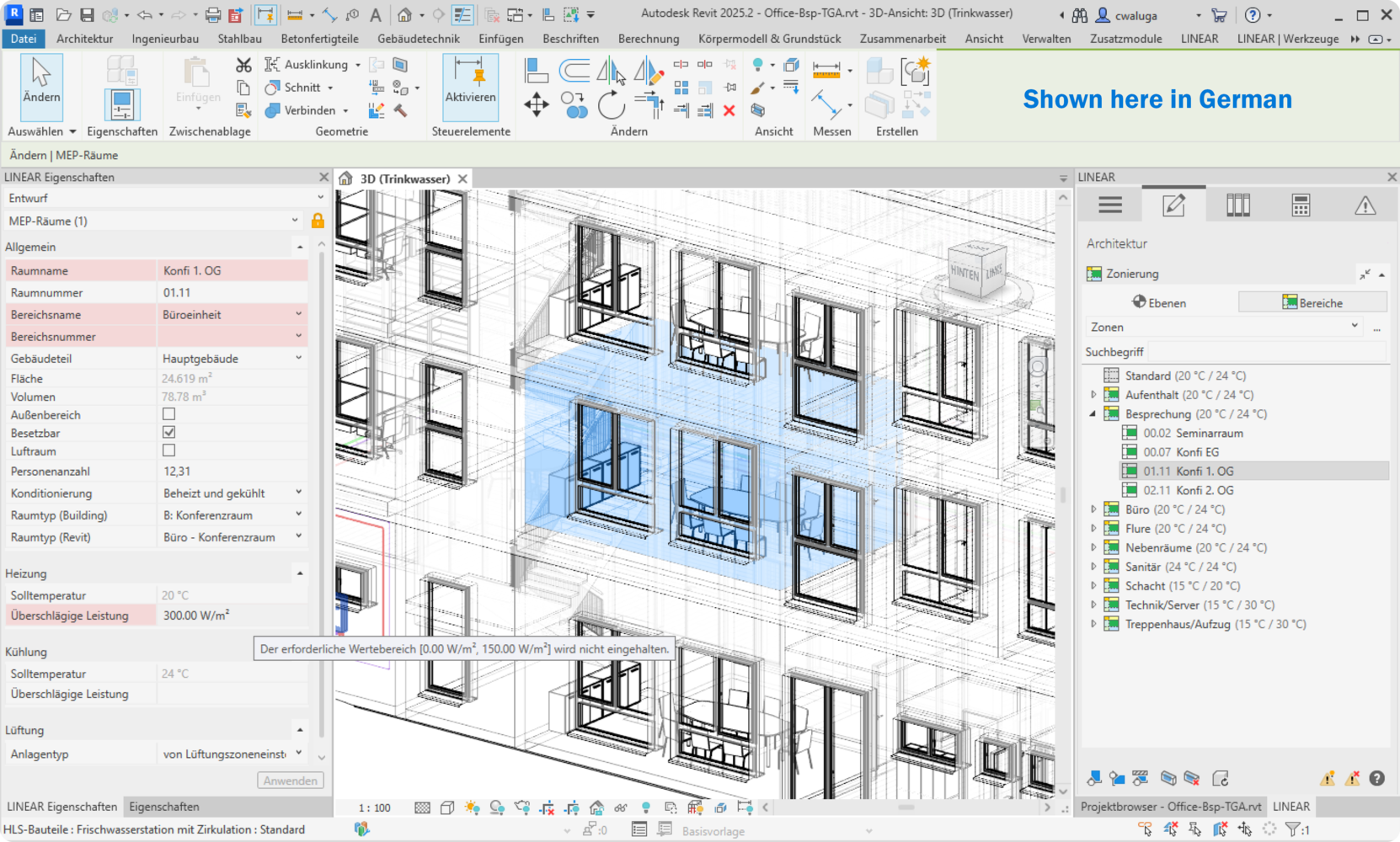Click the help question mark in LINEAR panel
Screen dimensions: 1400x842
pyautogui.click(x=1376, y=779)
